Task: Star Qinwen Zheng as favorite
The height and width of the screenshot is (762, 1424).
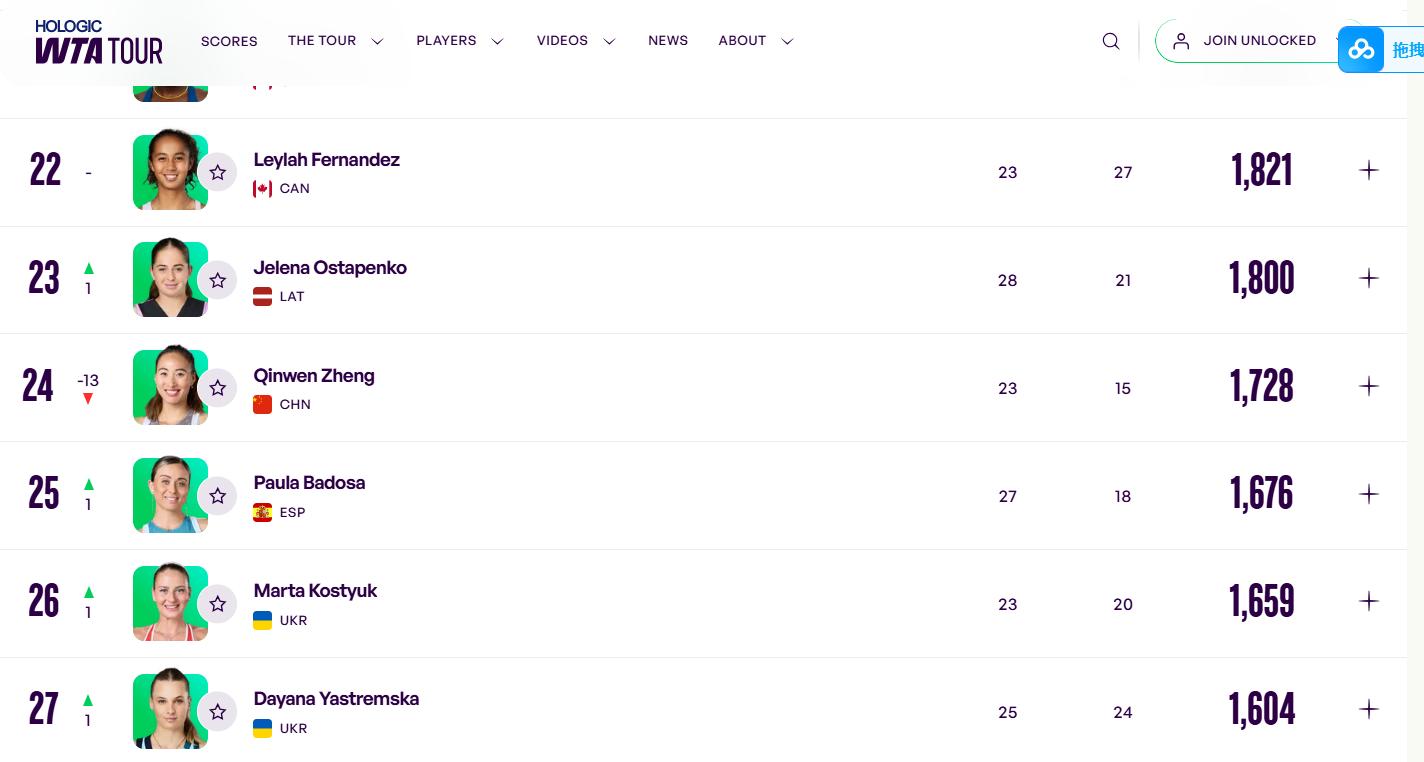Action: [217, 388]
